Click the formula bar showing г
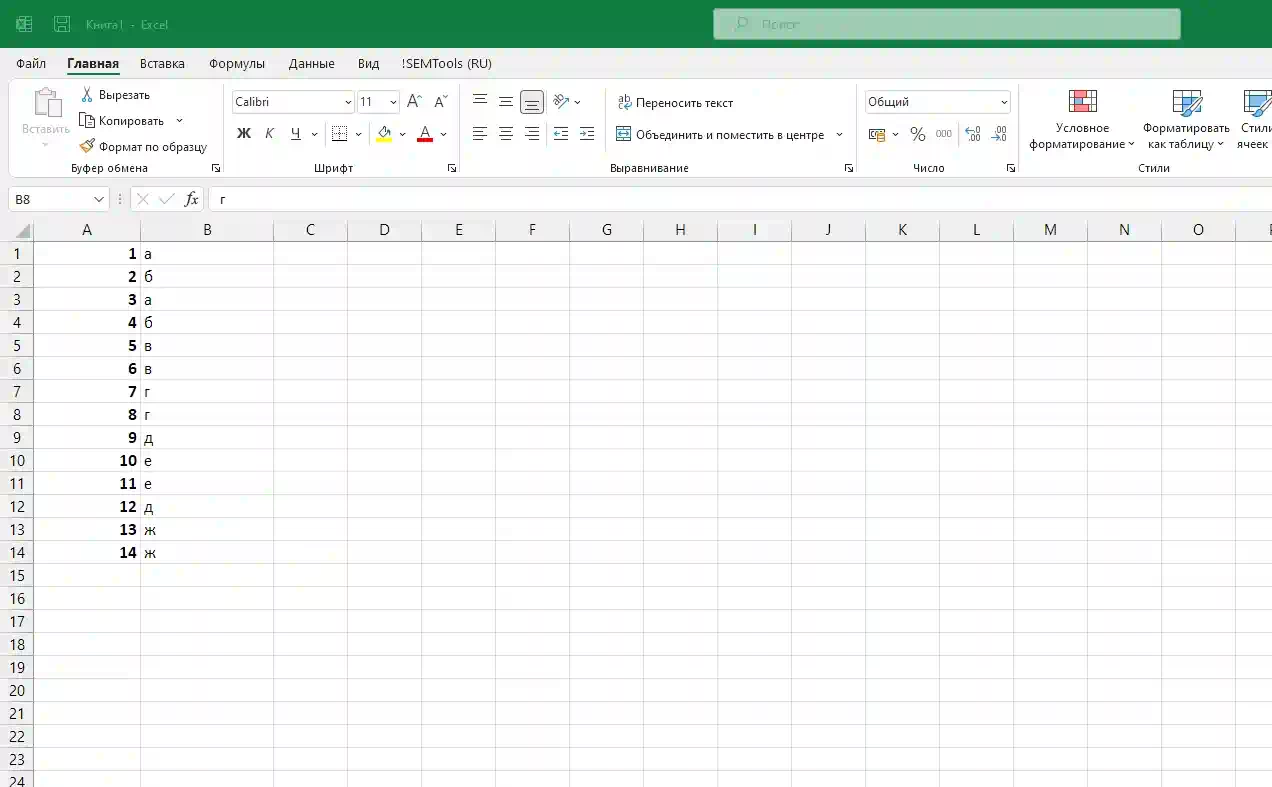The height and width of the screenshot is (787, 1272). click(740, 199)
